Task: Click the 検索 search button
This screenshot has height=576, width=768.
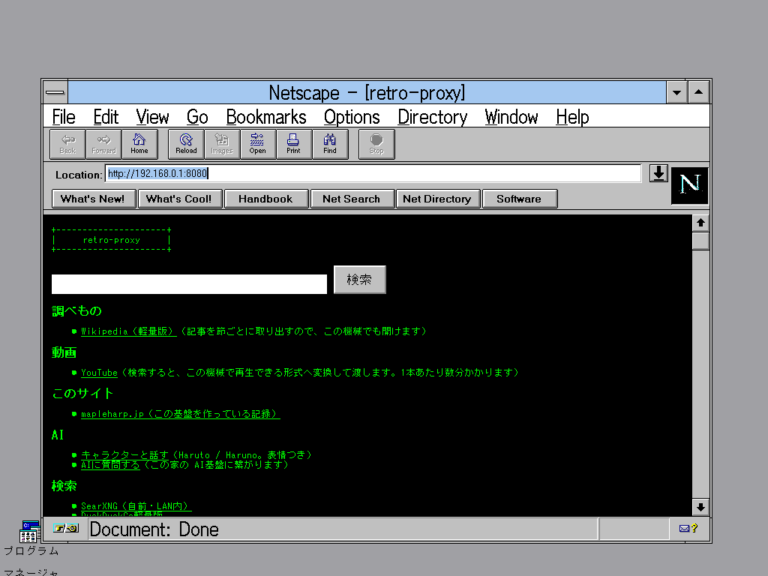Action: (360, 280)
